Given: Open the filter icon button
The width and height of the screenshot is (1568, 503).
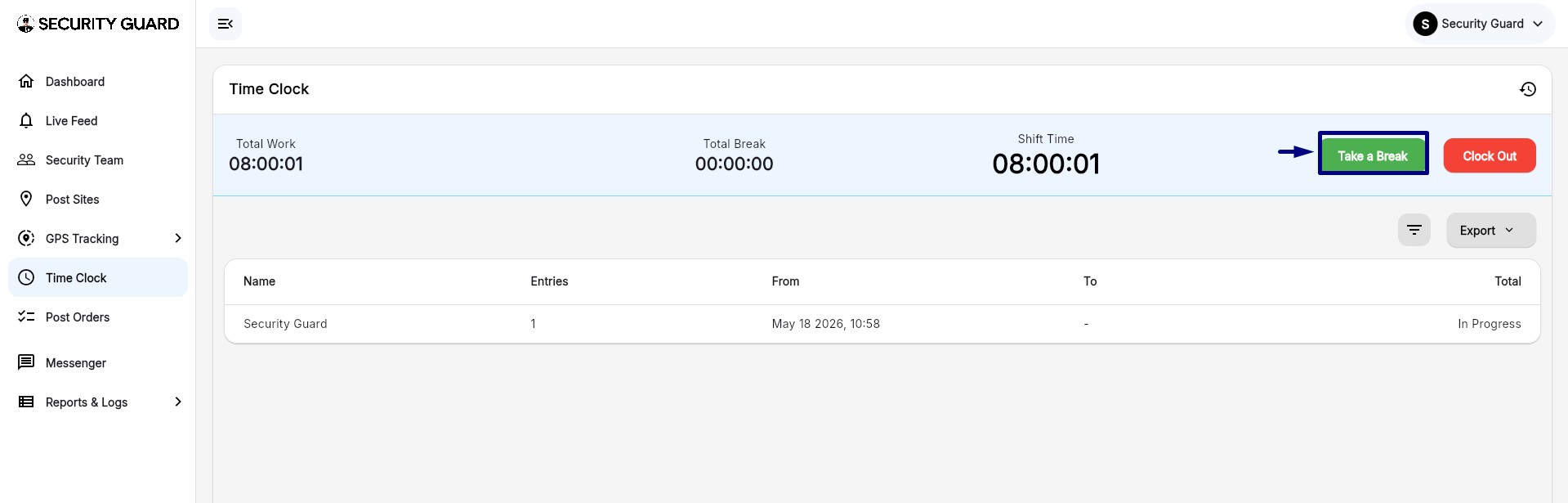Looking at the screenshot, I should pos(1414,230).
